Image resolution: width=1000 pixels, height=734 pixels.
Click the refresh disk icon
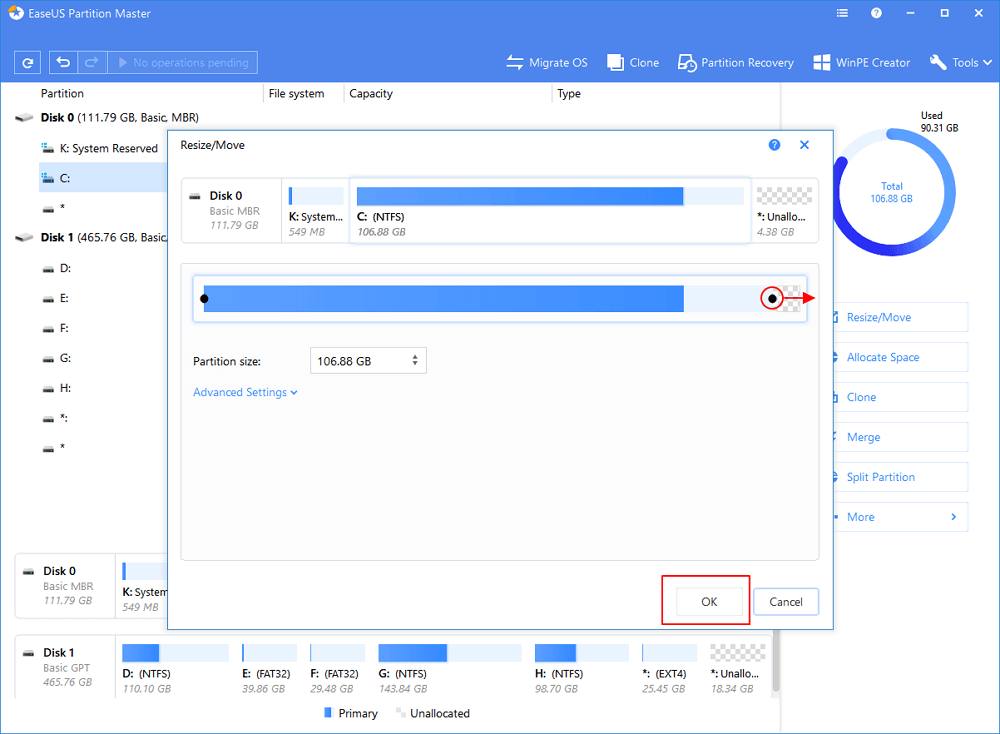(27, 62)
